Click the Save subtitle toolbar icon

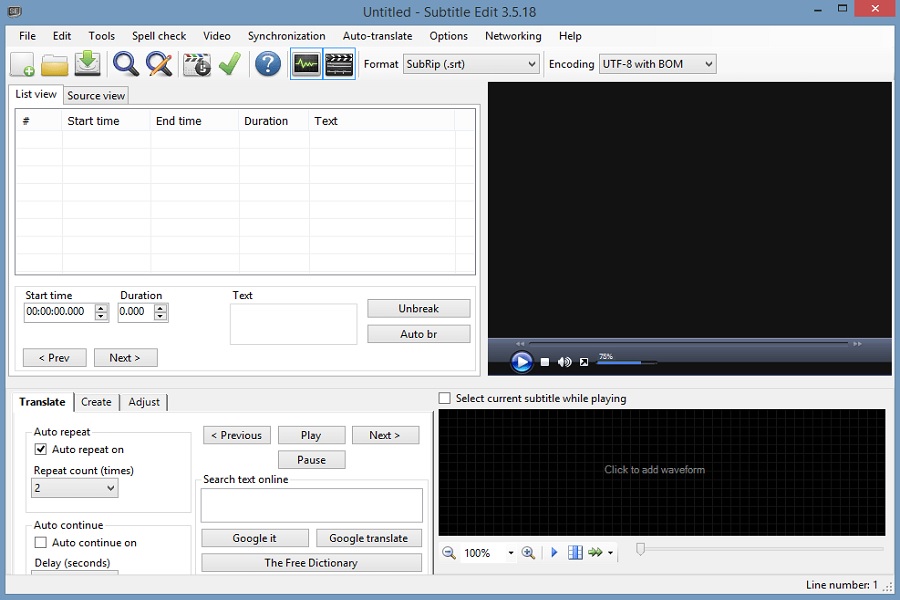[x=88, y=64]
